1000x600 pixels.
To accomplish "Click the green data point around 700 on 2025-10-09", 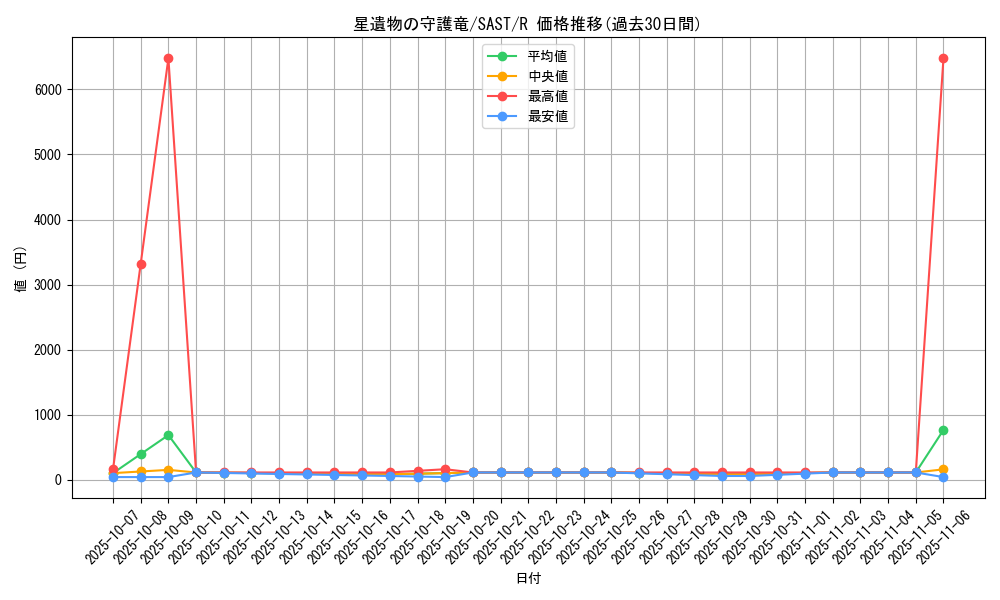I will click(x=166, y=434).
